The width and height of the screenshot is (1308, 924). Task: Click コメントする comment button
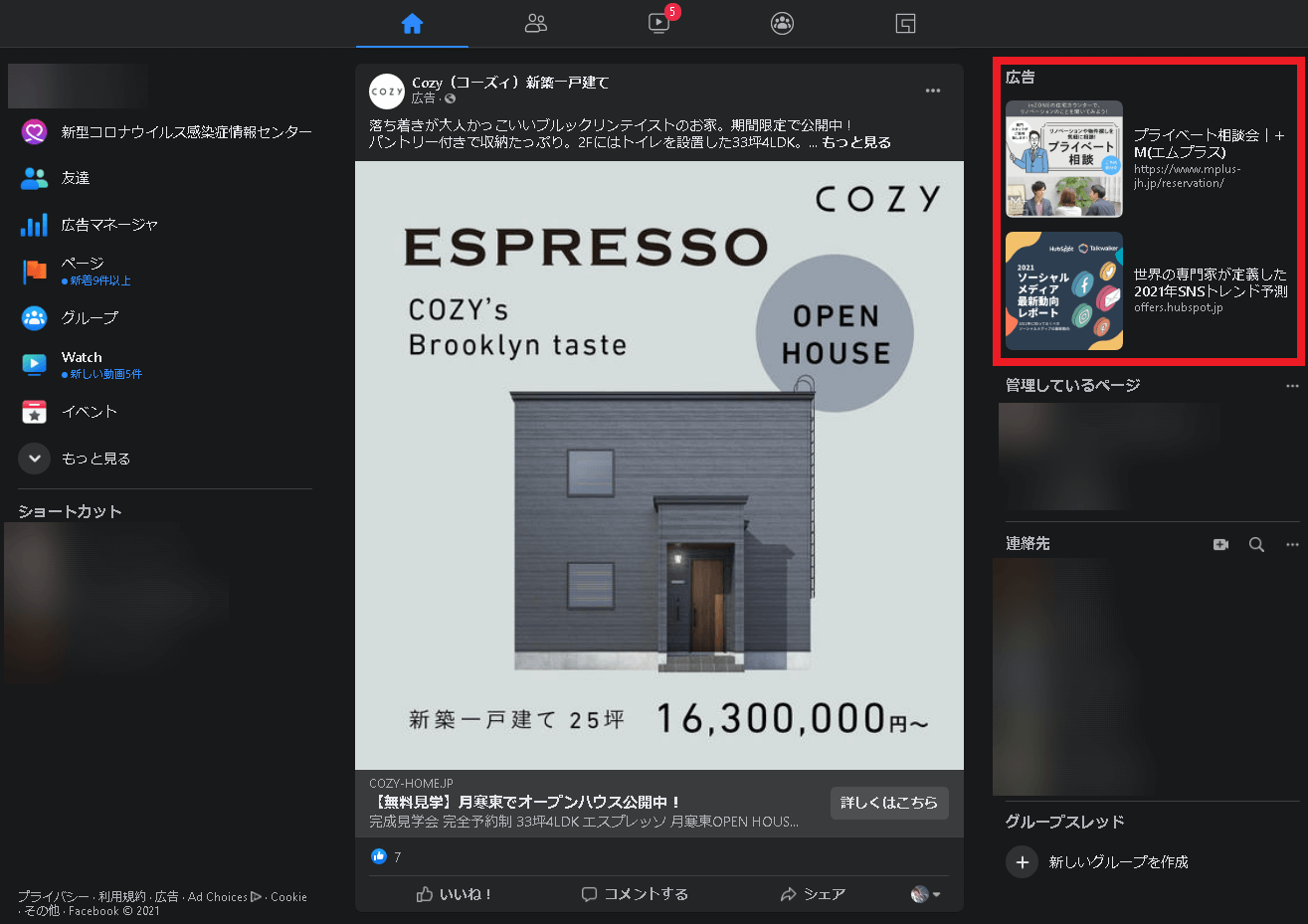pos(635,894)
